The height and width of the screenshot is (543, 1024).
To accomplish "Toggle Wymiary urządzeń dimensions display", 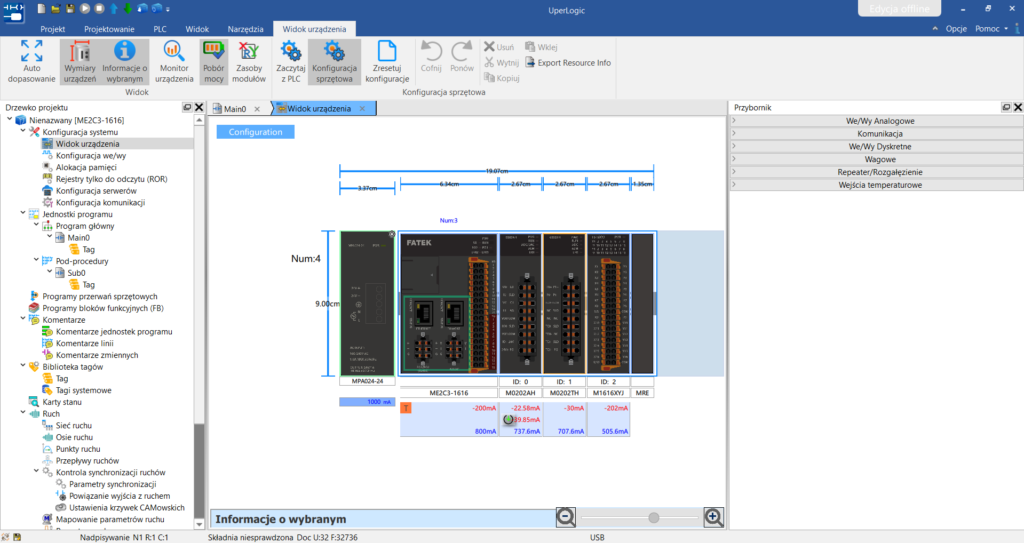I will point(80,61).
